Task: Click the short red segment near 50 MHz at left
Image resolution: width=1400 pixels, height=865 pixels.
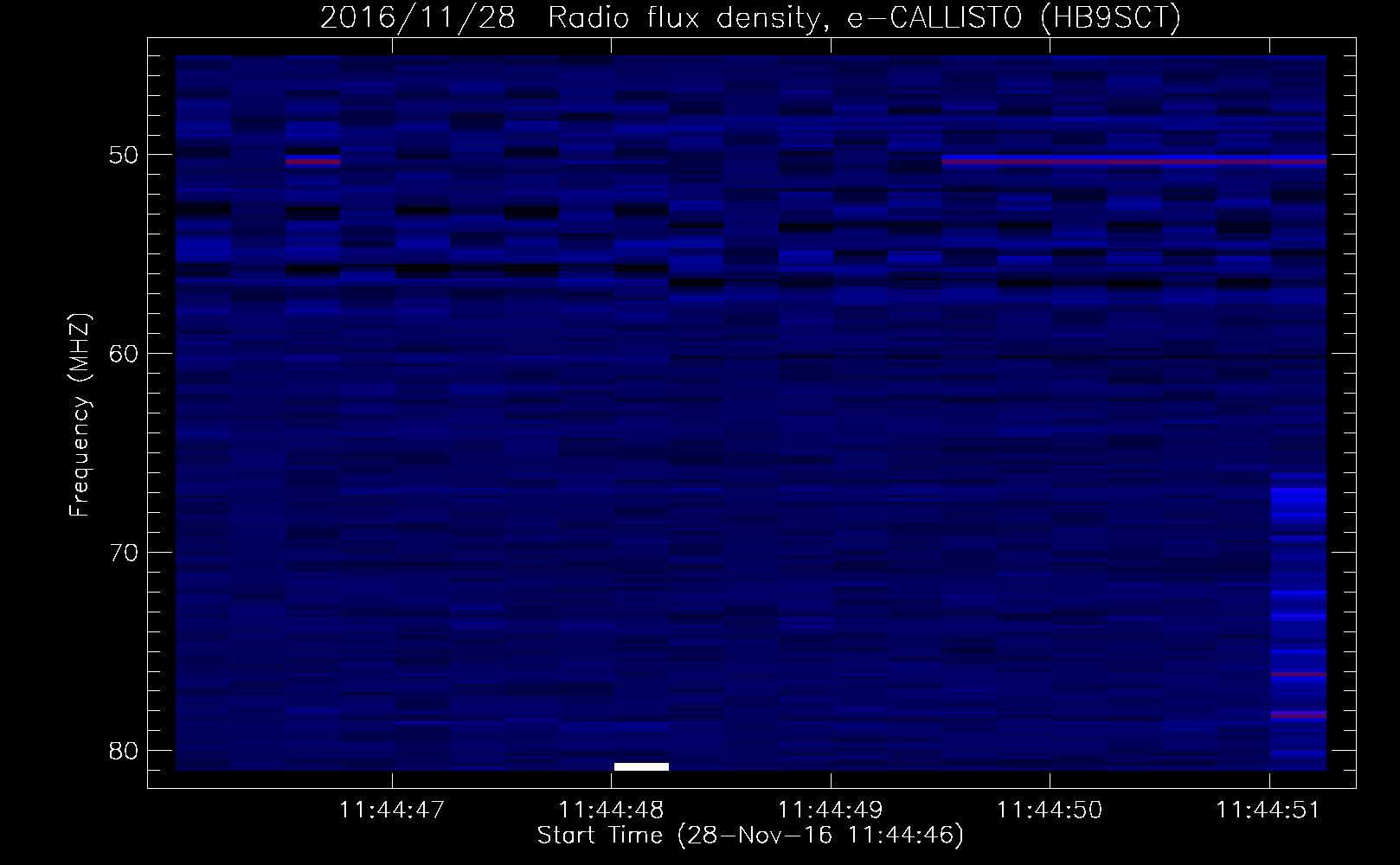Action: click(312, 161)
